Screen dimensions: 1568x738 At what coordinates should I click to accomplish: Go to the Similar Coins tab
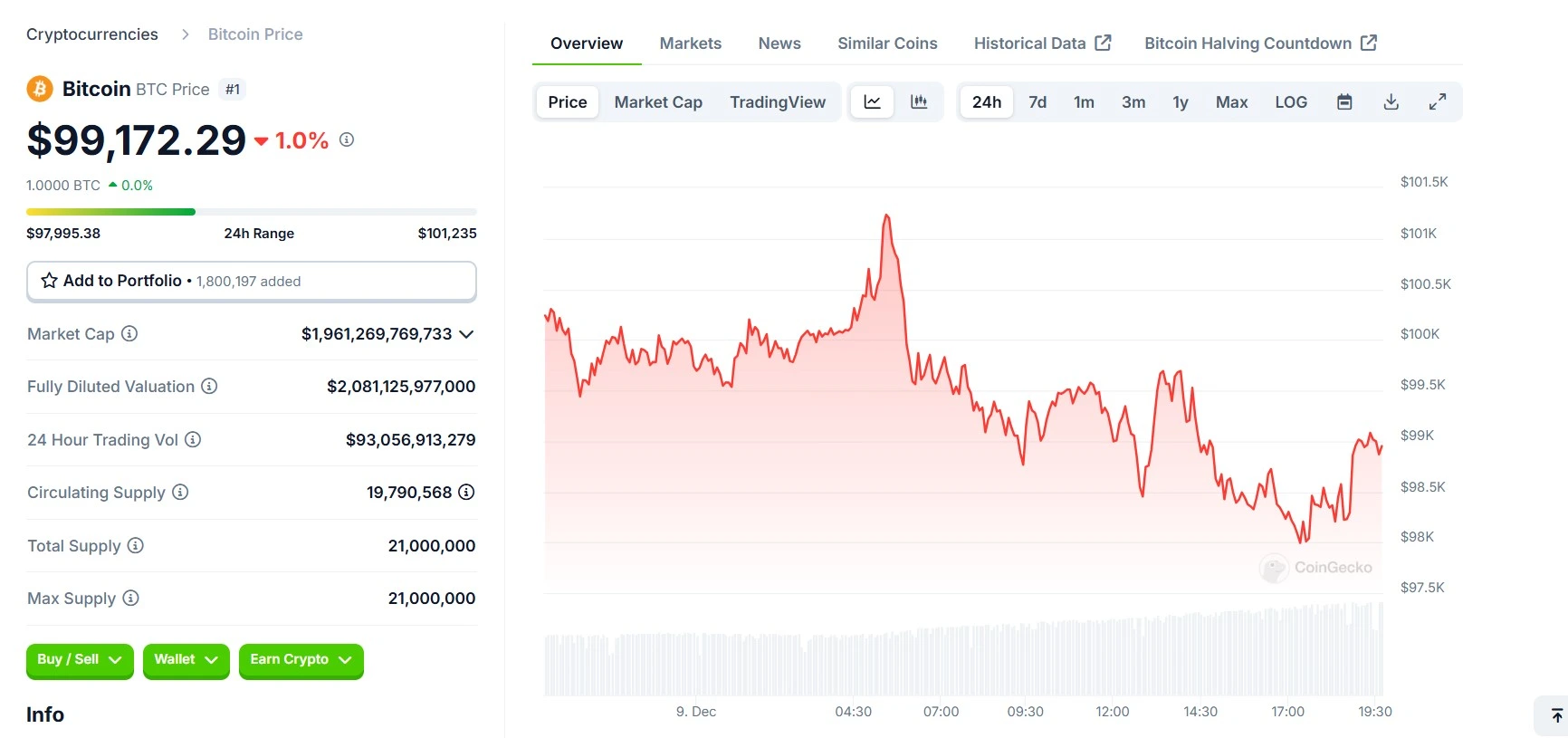coord(887,43)
